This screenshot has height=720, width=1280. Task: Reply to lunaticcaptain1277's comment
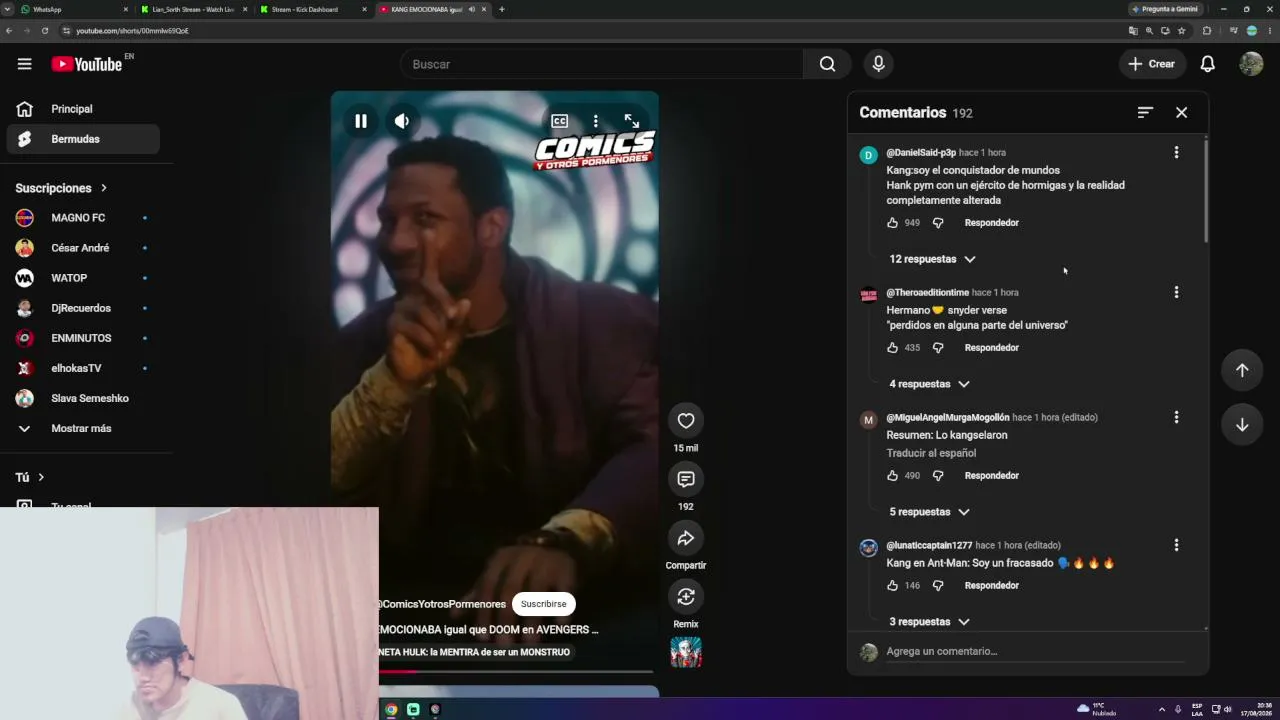tap(991, 586)
